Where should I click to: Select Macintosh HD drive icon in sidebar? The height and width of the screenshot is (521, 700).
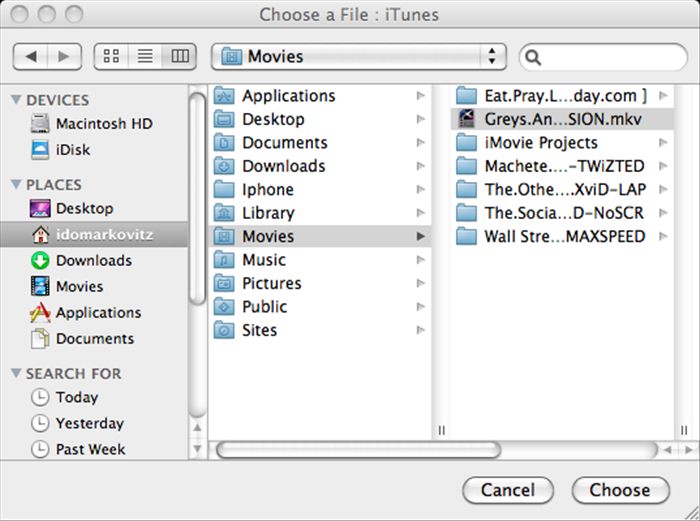click(x=40, y=123)
